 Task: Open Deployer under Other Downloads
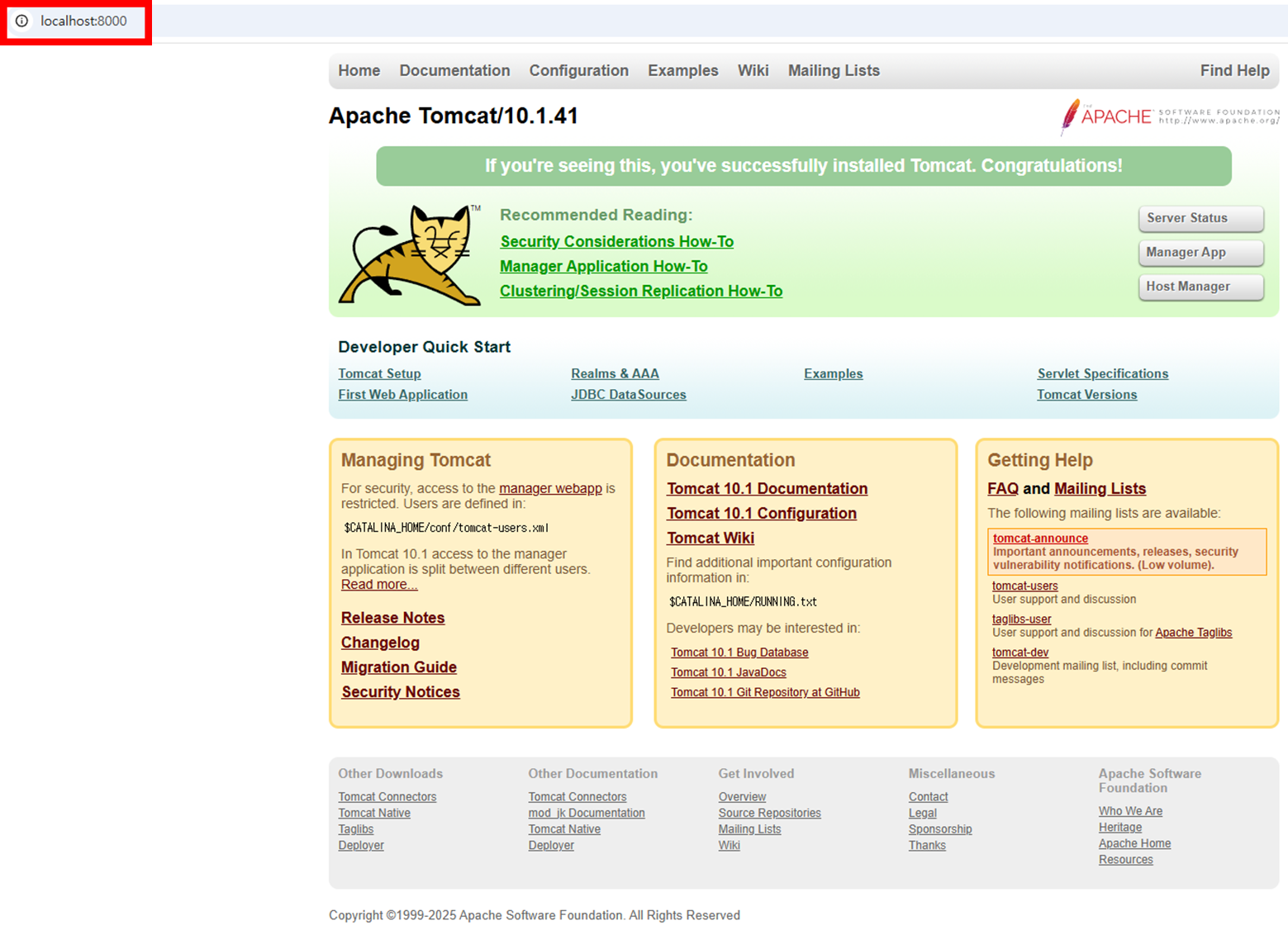click(x=360, y=846)
